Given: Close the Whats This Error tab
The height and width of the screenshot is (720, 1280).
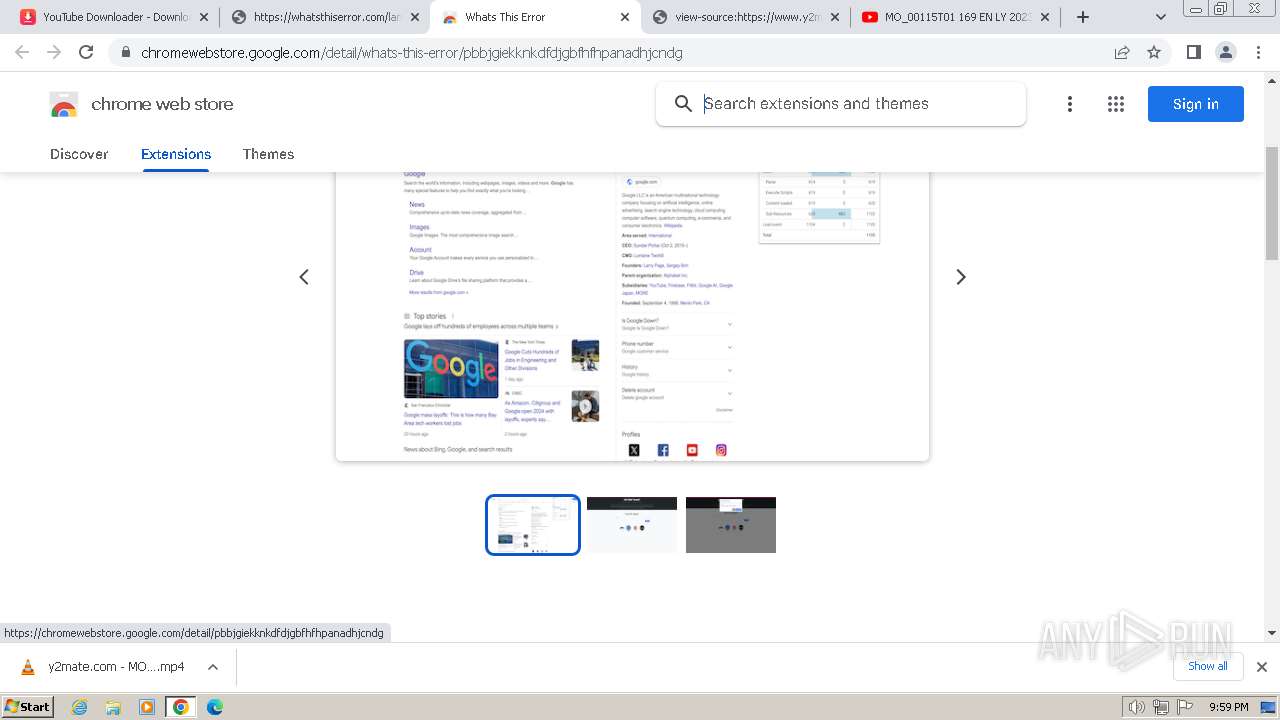Looking at the screenshot, I should click(x=625, y=17).
